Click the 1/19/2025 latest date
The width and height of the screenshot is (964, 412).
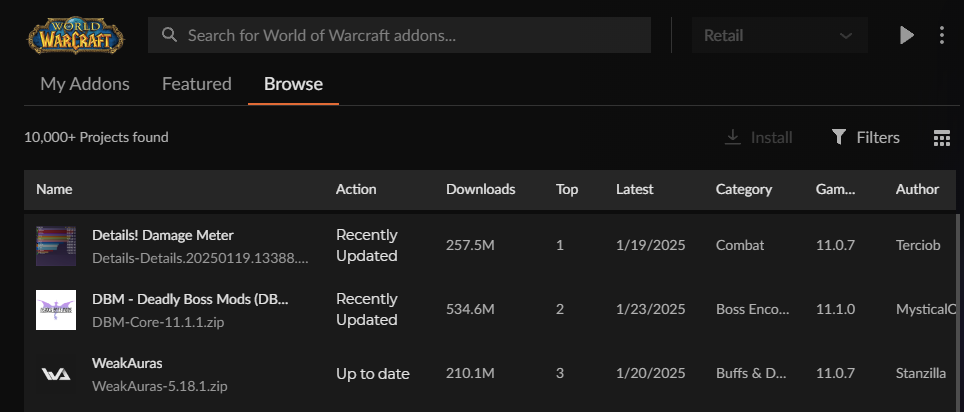[650, 245]
